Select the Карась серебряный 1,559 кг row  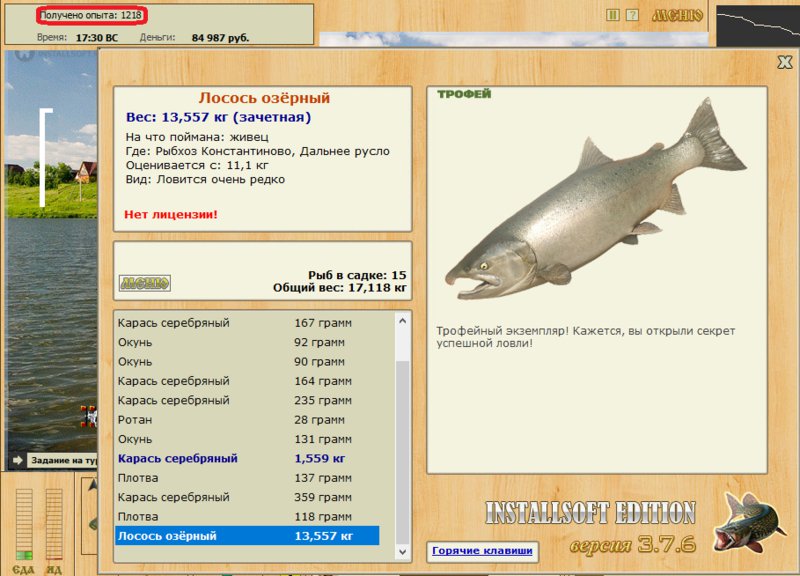[x=247, y=459]
